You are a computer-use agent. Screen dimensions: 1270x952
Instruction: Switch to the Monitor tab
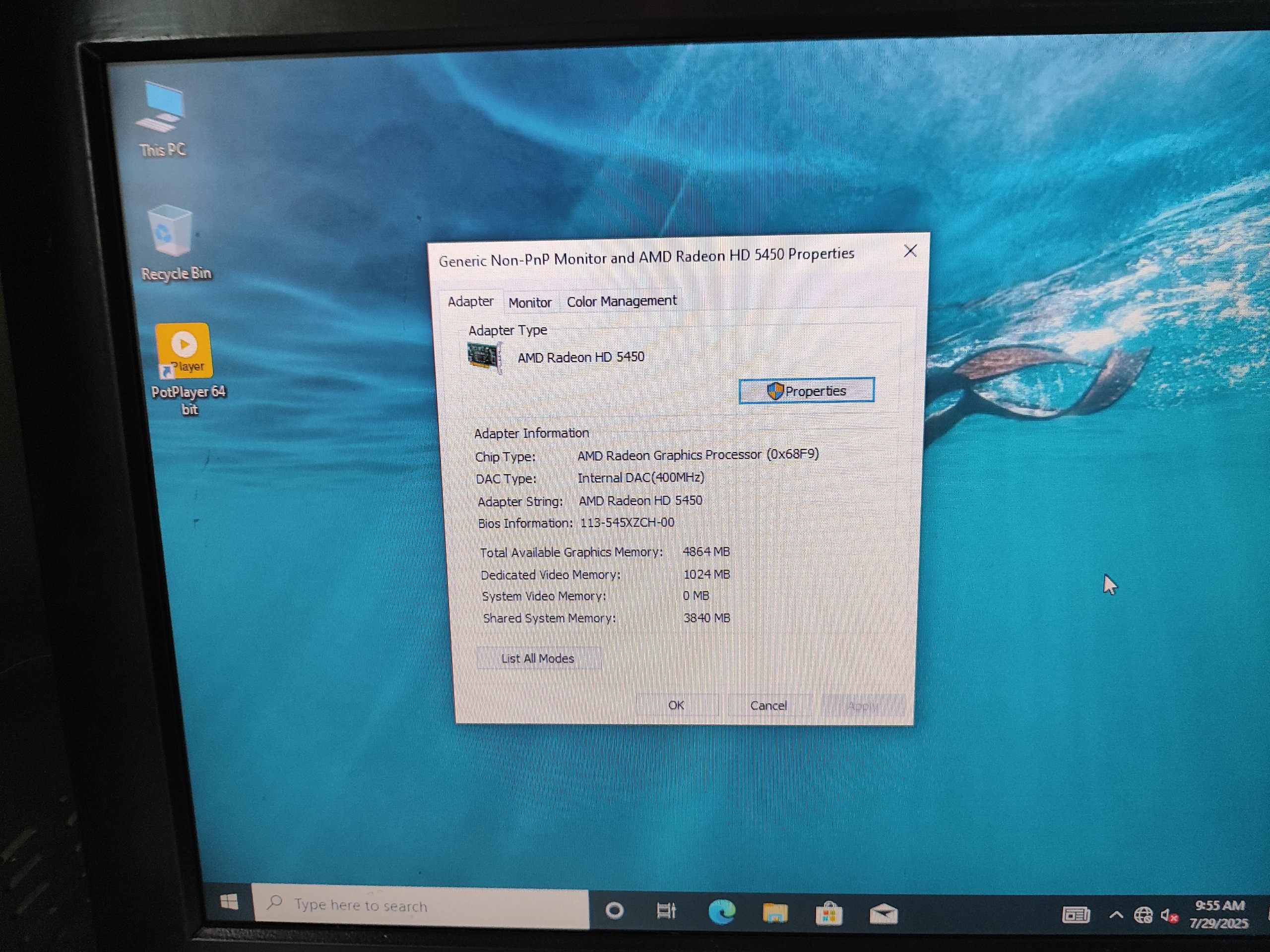[x=530, y=302]
